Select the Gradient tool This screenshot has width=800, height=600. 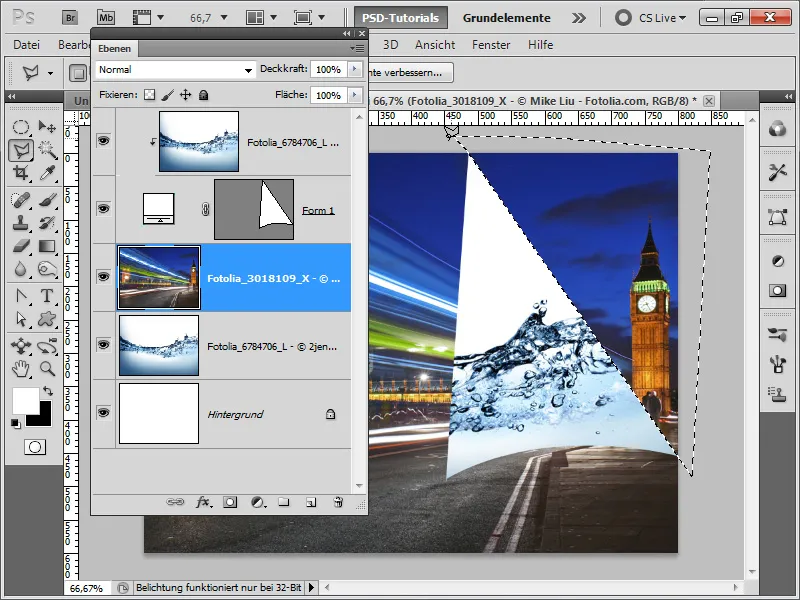(47, 246)
